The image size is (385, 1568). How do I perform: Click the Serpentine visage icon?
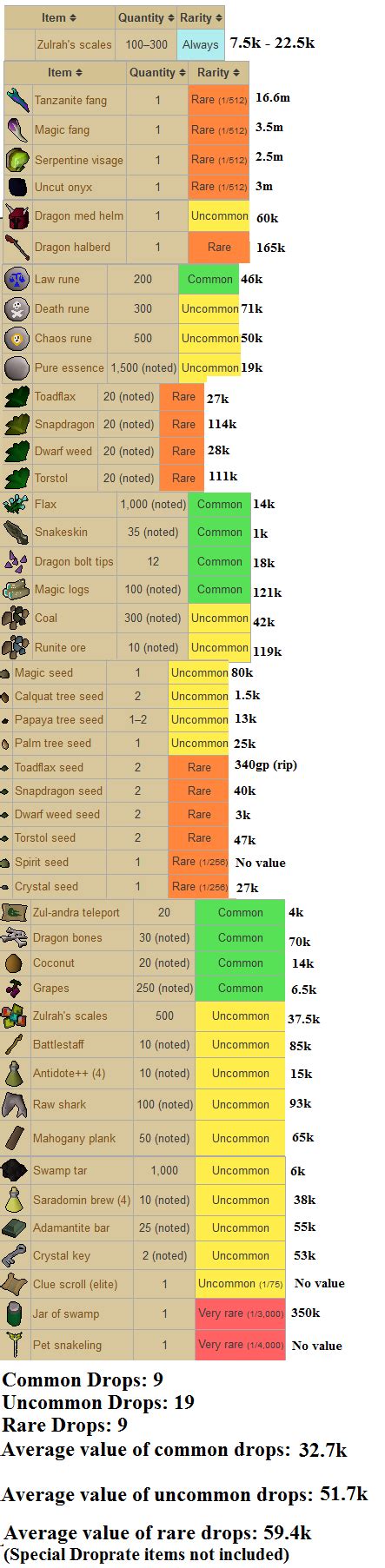[x=17, y=160]
